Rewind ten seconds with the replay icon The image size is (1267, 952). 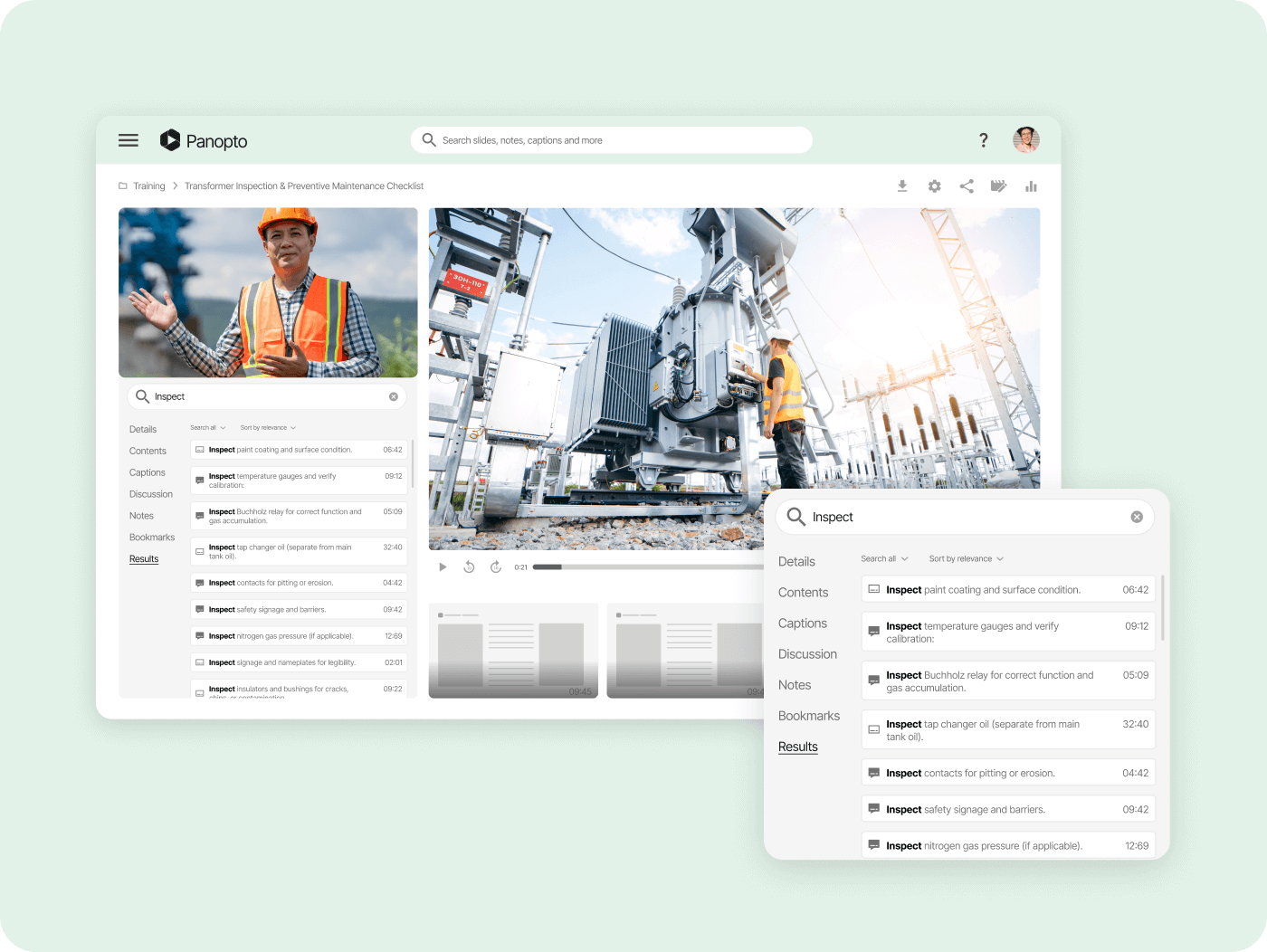coord(469,567)
